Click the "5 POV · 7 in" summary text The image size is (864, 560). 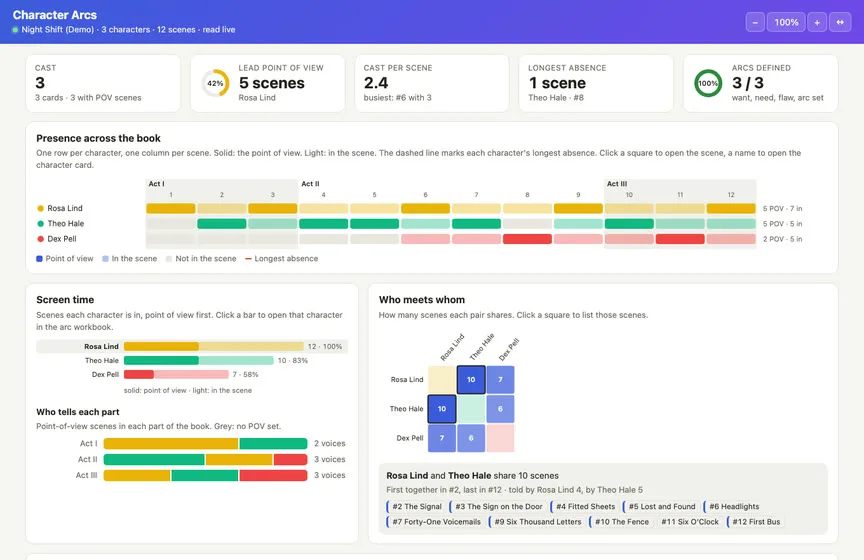[x=782, y=208]
